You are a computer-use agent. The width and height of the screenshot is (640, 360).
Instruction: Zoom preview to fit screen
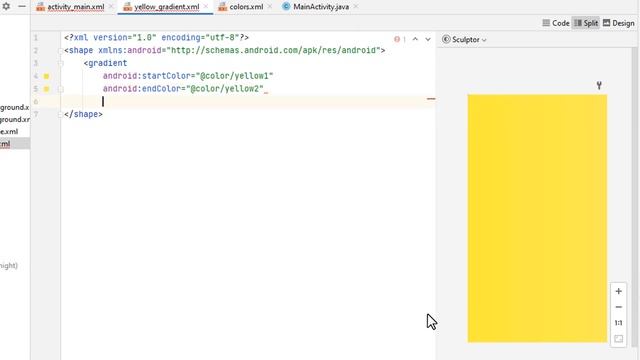[618, 339]
